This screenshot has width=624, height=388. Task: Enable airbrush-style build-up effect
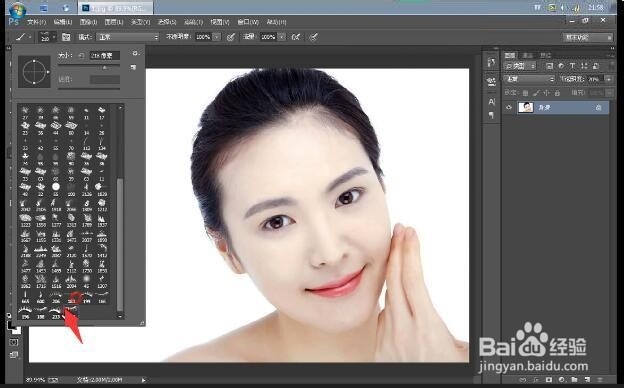coord(296,37)
